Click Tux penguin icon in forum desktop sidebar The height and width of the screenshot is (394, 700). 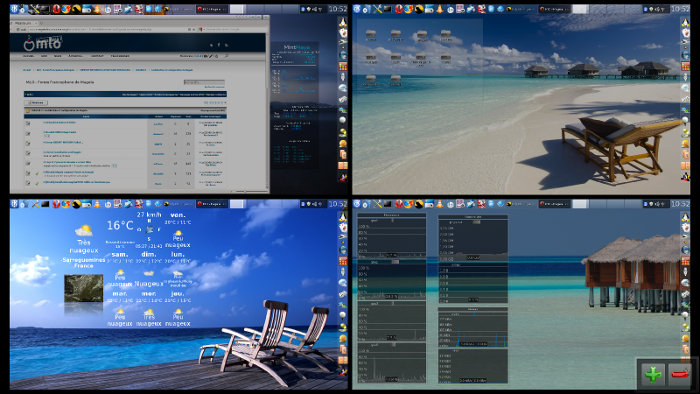[x=342, y=22]
